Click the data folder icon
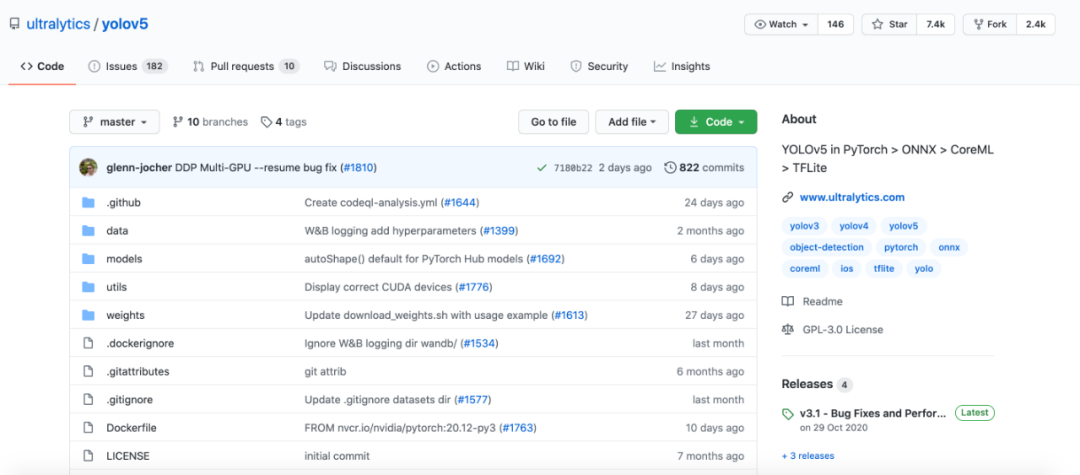 (x=87, y=231)
